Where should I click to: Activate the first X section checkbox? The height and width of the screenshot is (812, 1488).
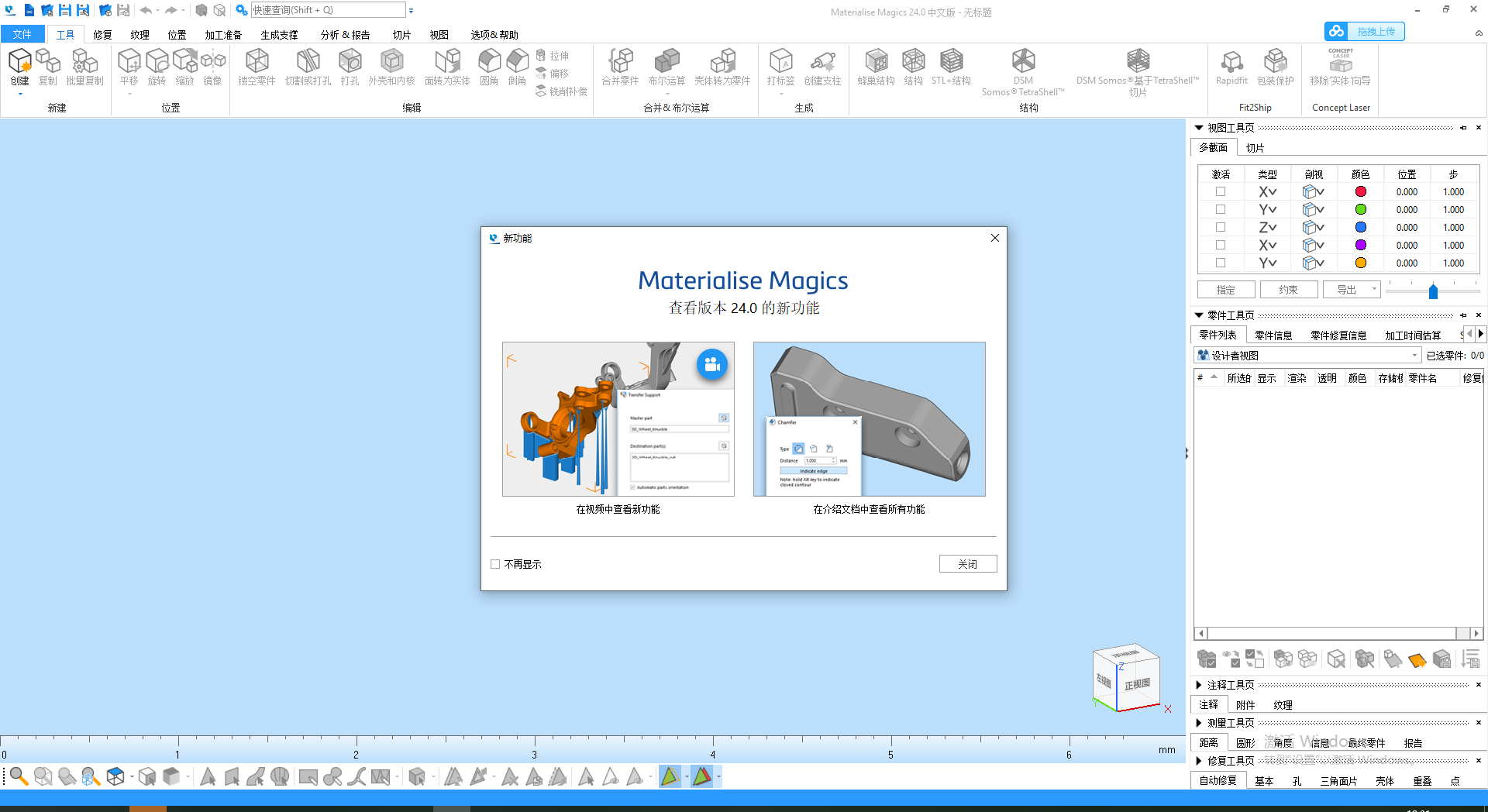pyautogui.click(x=1221, y=191)
